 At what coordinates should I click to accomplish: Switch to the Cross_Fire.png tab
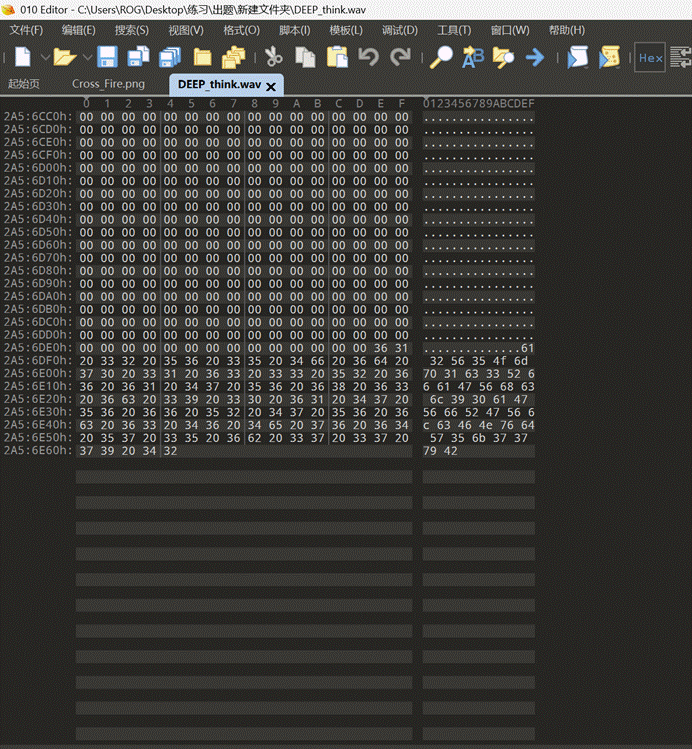click(108, 84)
